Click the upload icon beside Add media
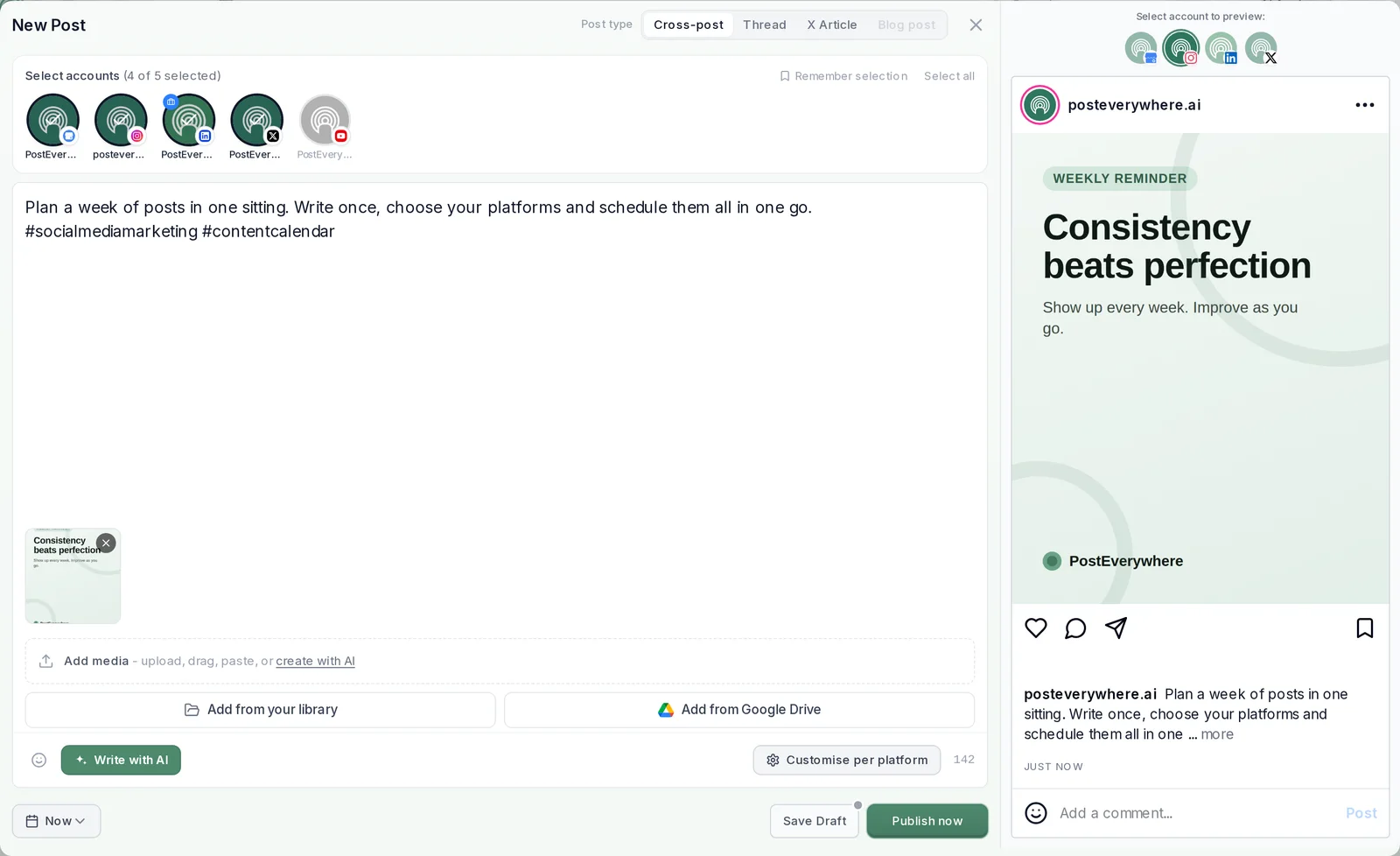This screenshot has height=856, width=1400. click(x=46, y=661)
